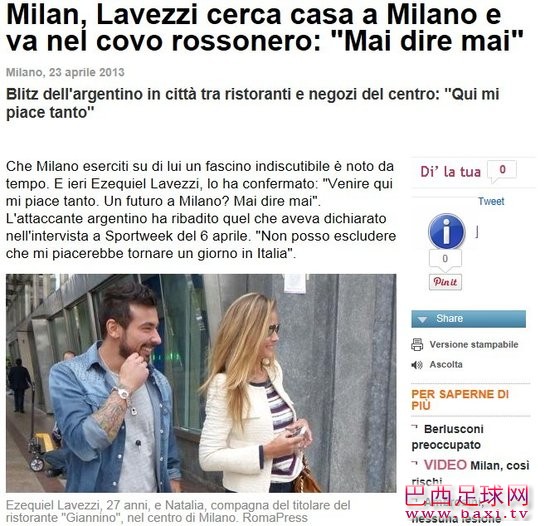Click the arrow bullet beside Berlusconi link
The height and width of the screenshot is (526, 550).
[x=415, y=428]
